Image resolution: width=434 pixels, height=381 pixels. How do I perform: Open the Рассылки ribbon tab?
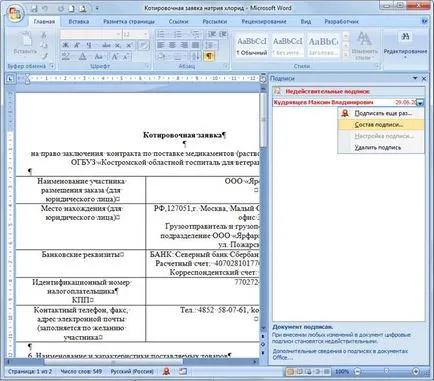[x=215, y=21]
